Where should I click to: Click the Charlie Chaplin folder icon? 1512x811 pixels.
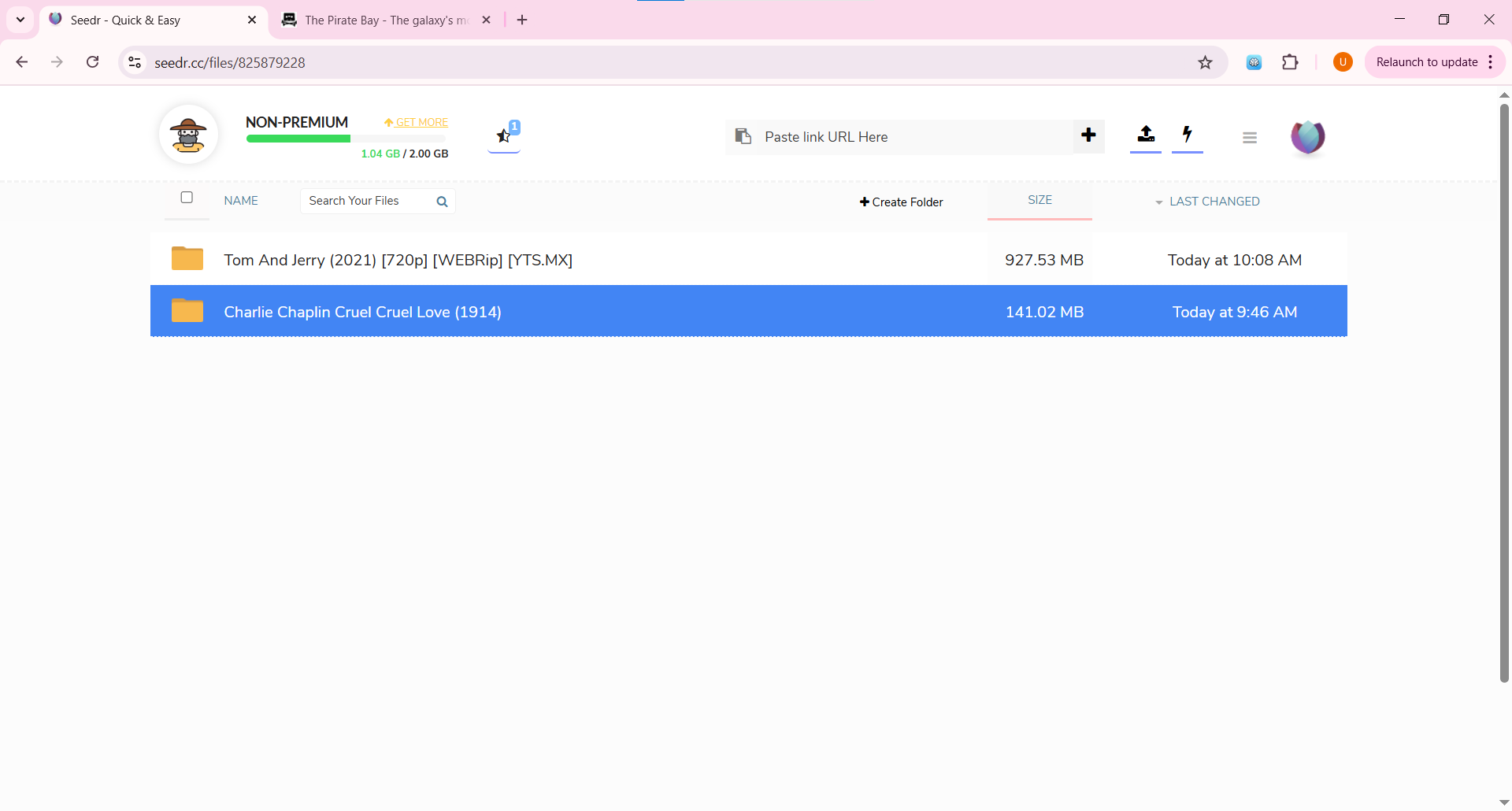(187, 310)
